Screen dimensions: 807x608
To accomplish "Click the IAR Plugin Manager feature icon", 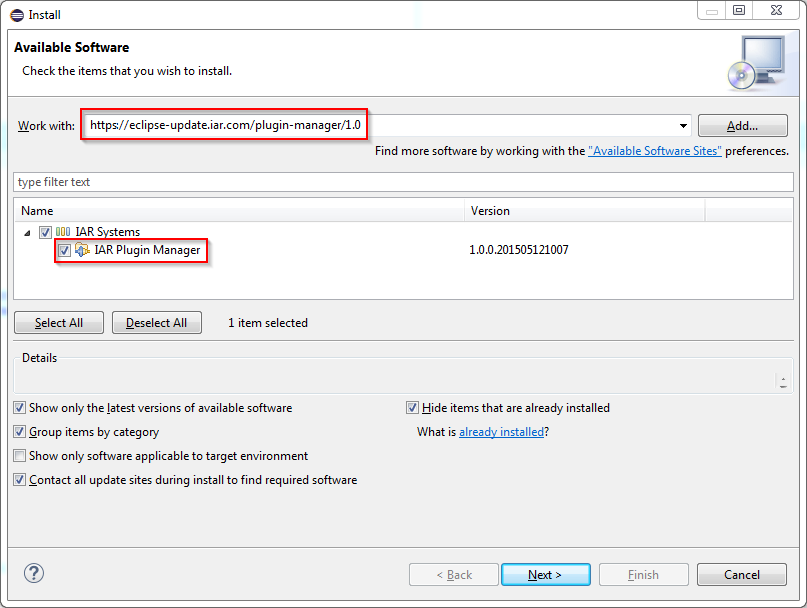I will (82, 250).
